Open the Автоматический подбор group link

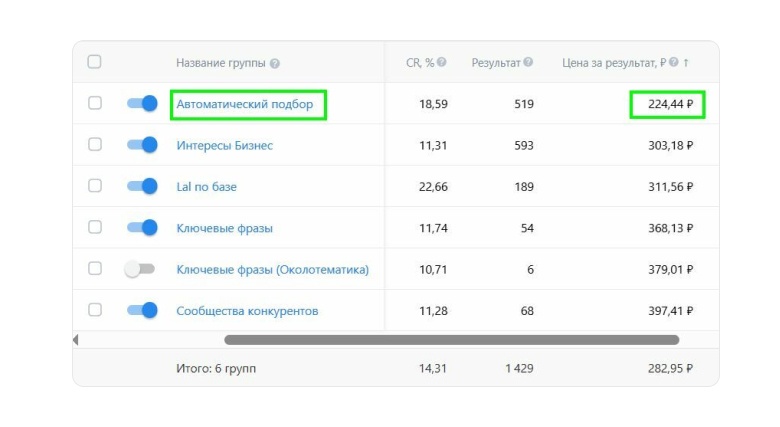[245, 105]
